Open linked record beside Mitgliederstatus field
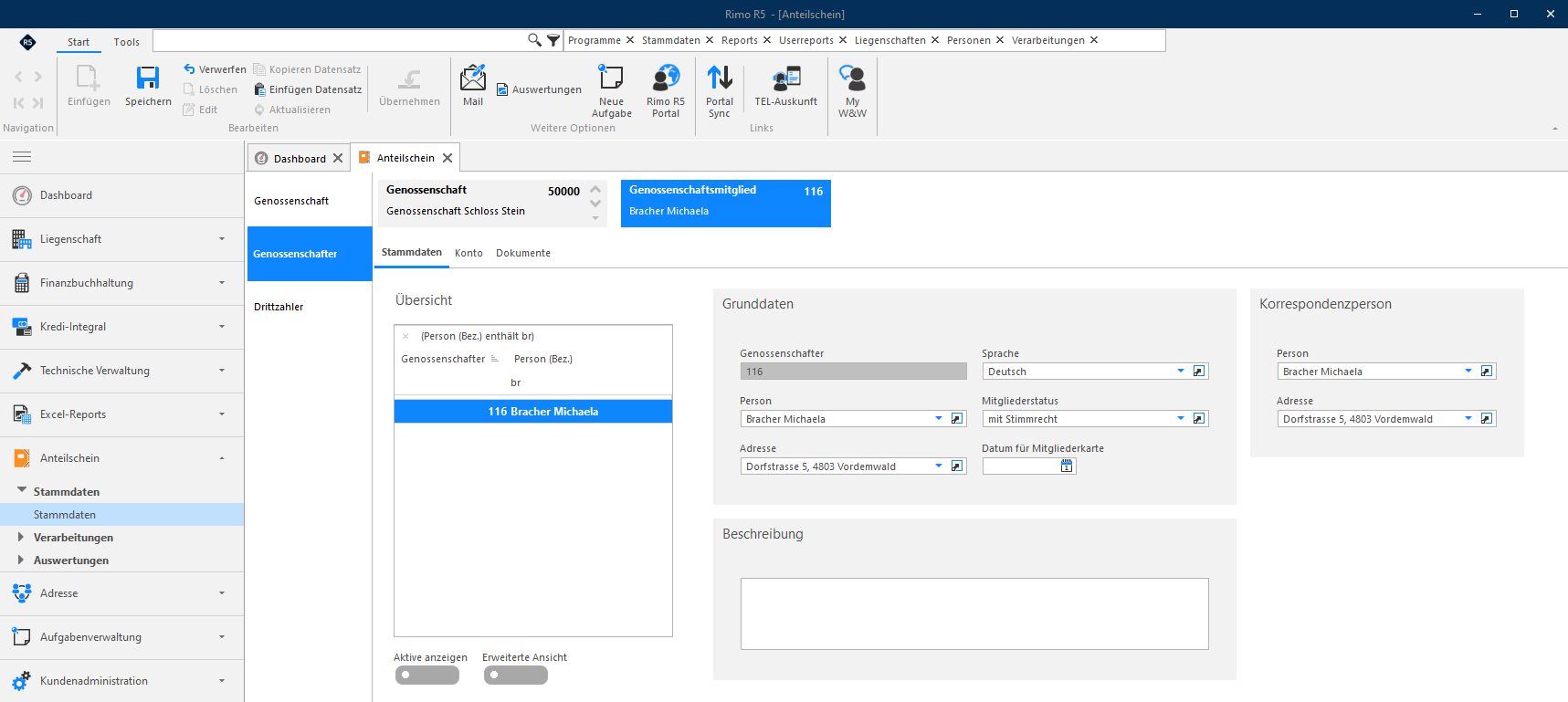The height and width of the screenshot is (702, 1568). (1199, 419)
